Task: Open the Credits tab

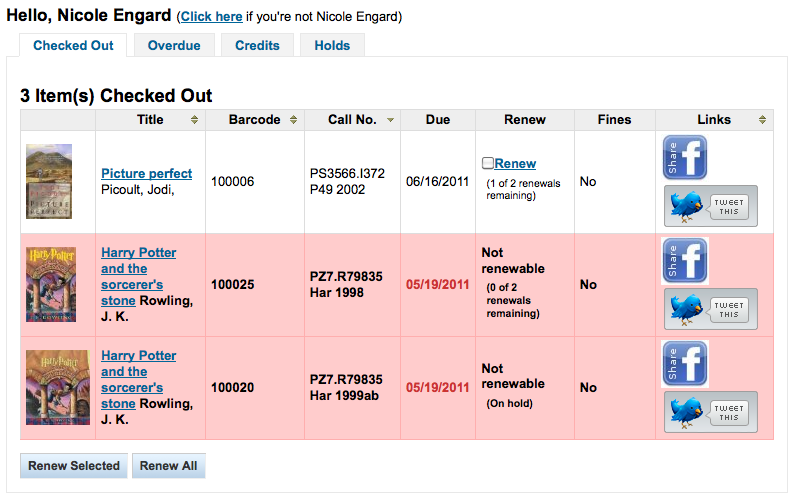Action: [257, 46]
